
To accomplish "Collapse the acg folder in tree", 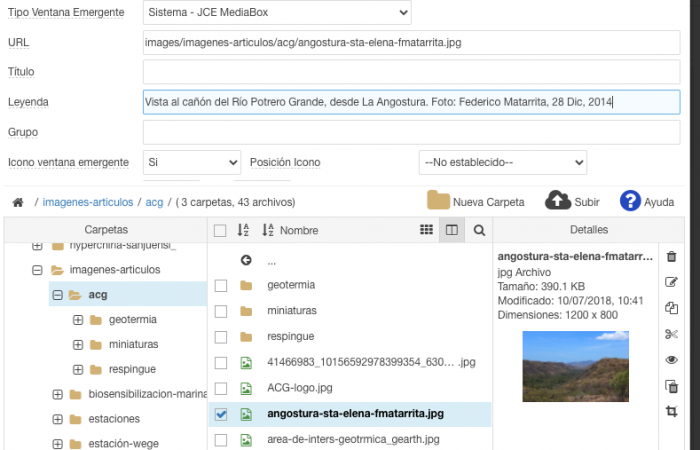I will pos(57,295).
